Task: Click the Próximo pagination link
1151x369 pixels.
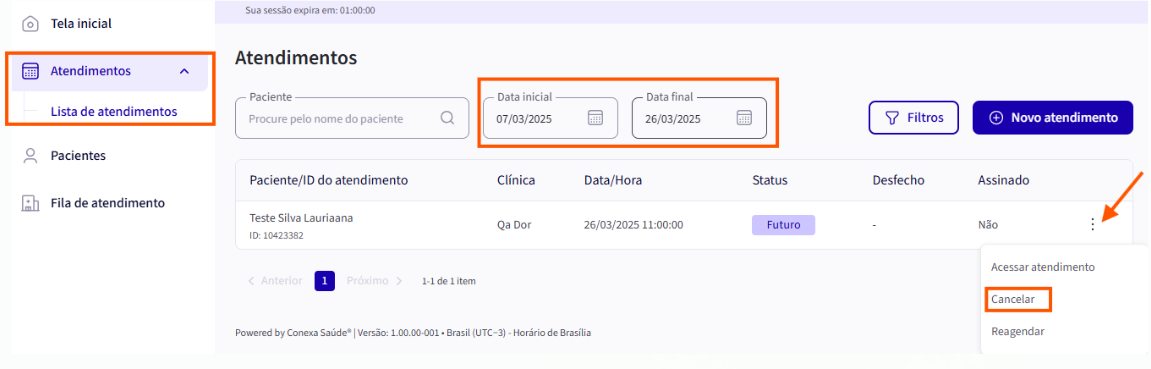Action: tap(374, 280)
